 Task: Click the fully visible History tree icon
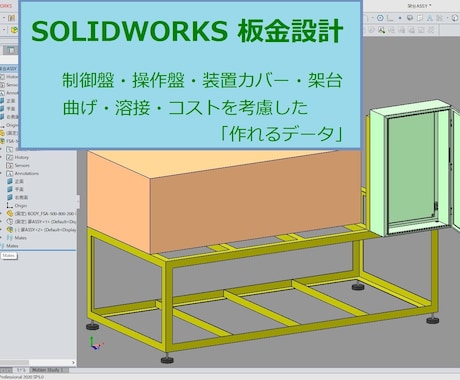pyautogui.click(x=10, y=157)
